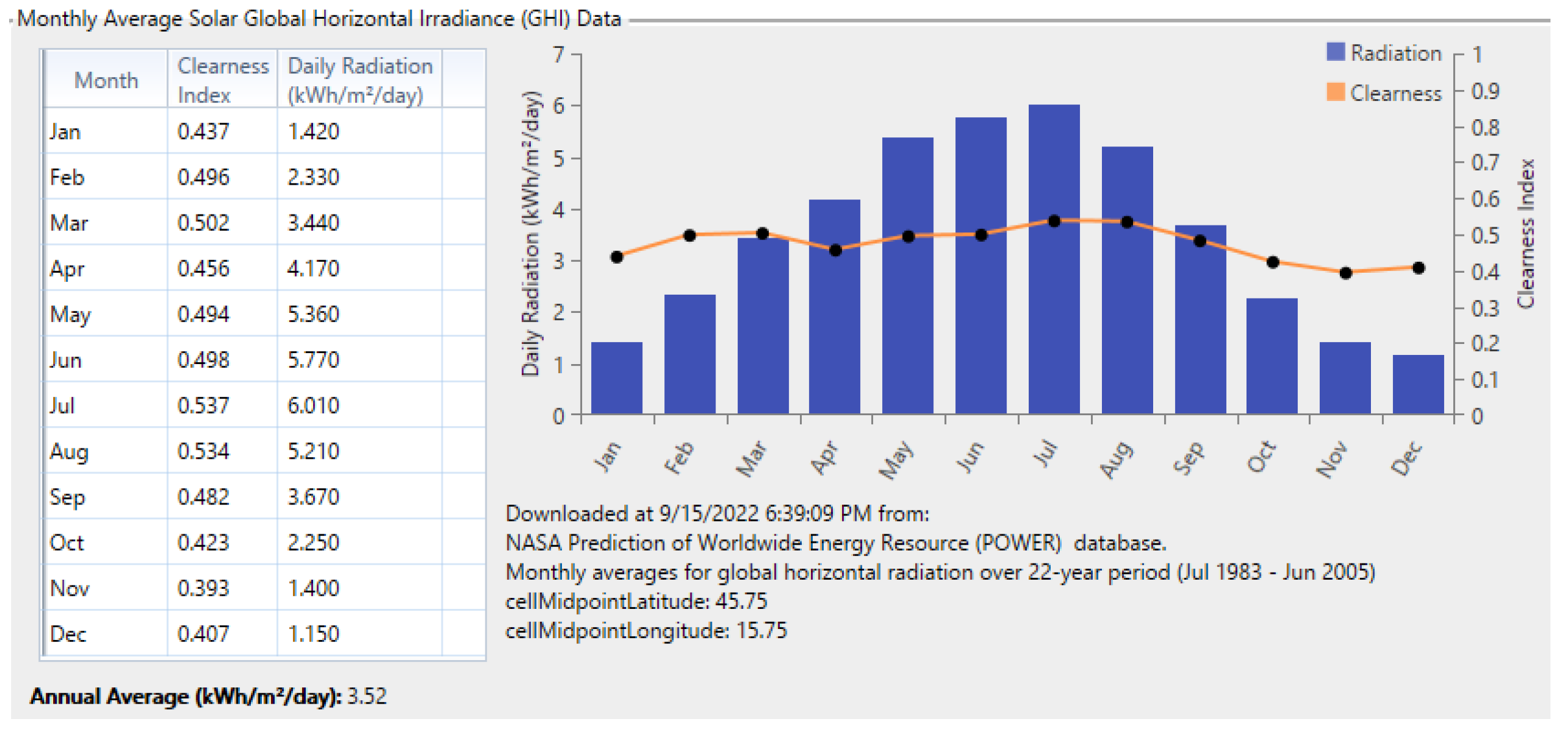Image resolution: width=1568 pixels, height=732 pixels.
Task: Click the Annual Average value 3.52
Action: click(x=367, y=696)
